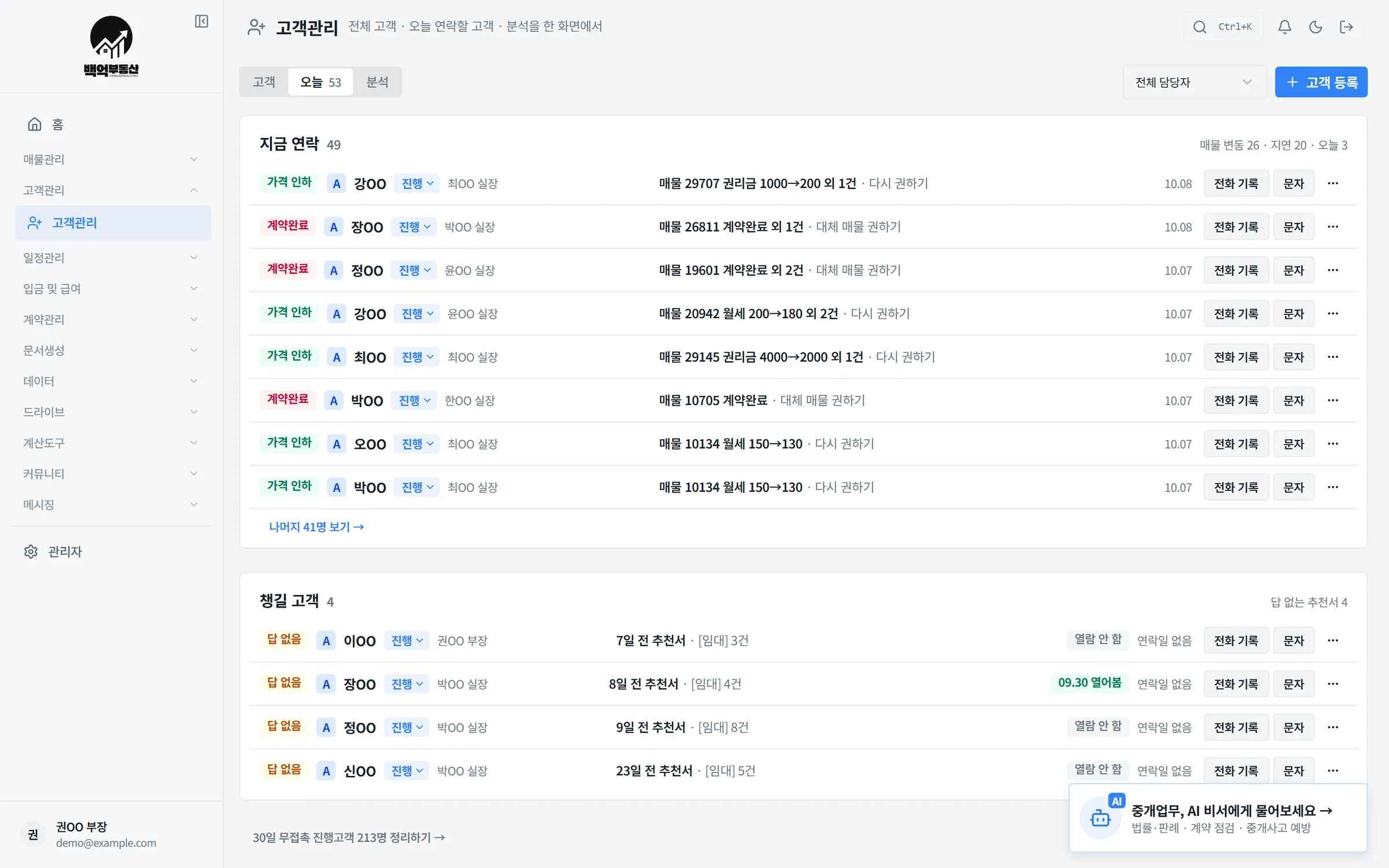Open more options for 이OO 7일 전 추천서 row
The width and height of the screenshot is (1389, 868).
(x=1333, y=641)
